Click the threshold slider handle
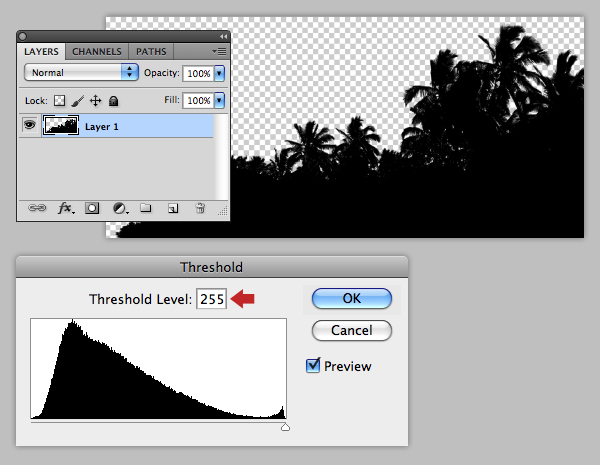 [x=285, y=427]
